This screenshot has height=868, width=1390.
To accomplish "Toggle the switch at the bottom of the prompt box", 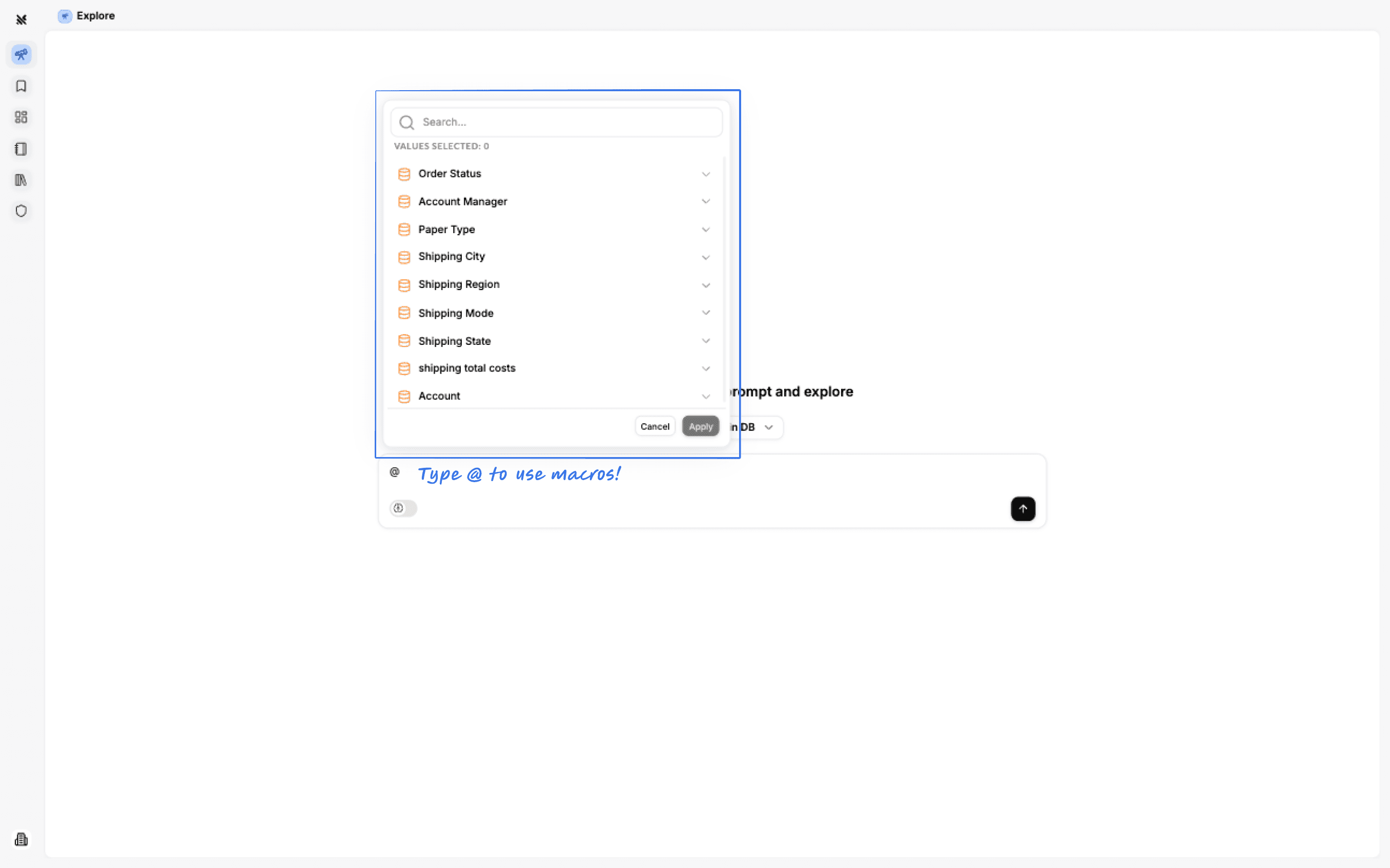I will pyautogui.click(x=403, y=509).
